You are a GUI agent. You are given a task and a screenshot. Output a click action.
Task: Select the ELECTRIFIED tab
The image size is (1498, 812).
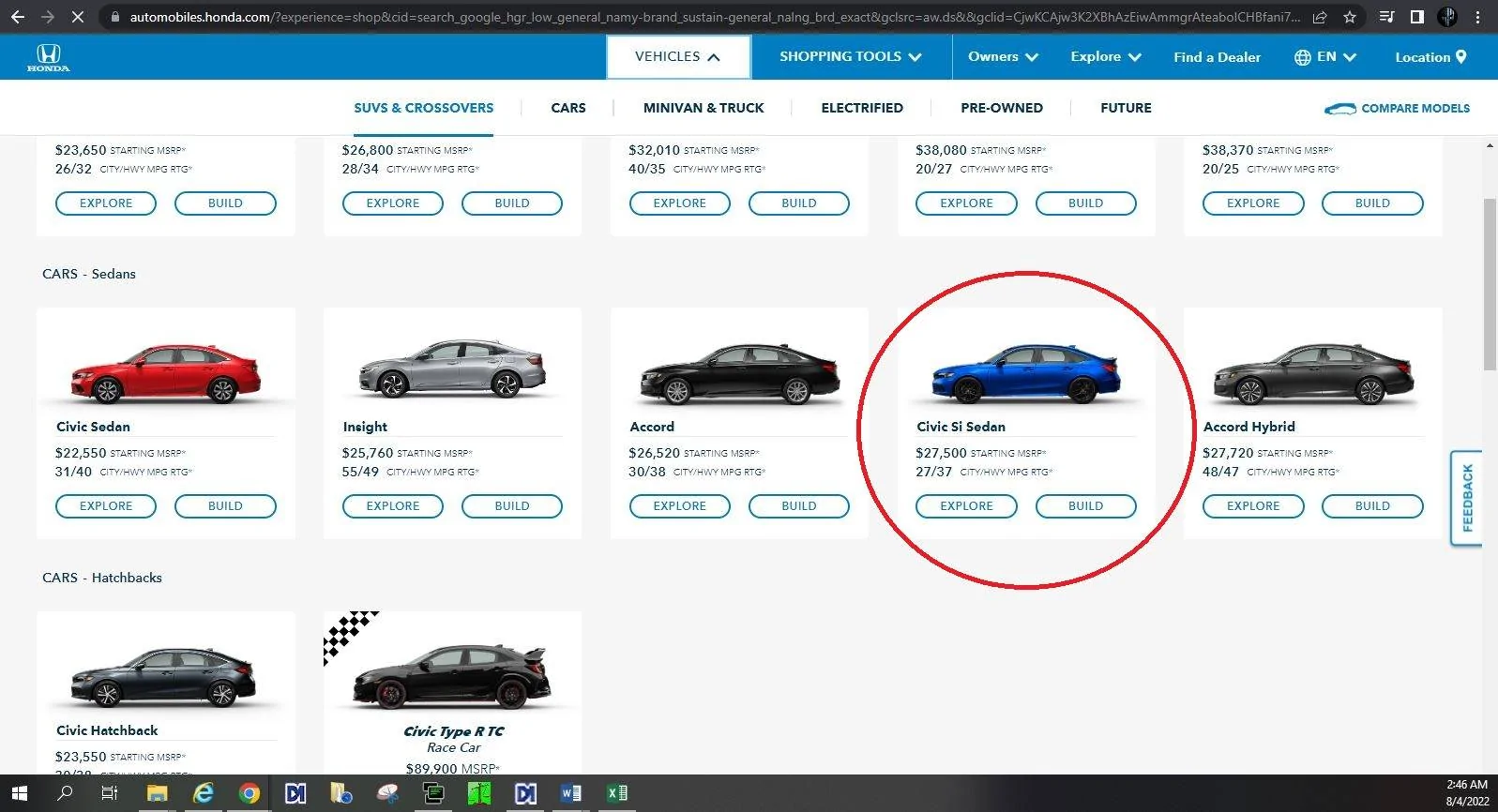point(862,109)
